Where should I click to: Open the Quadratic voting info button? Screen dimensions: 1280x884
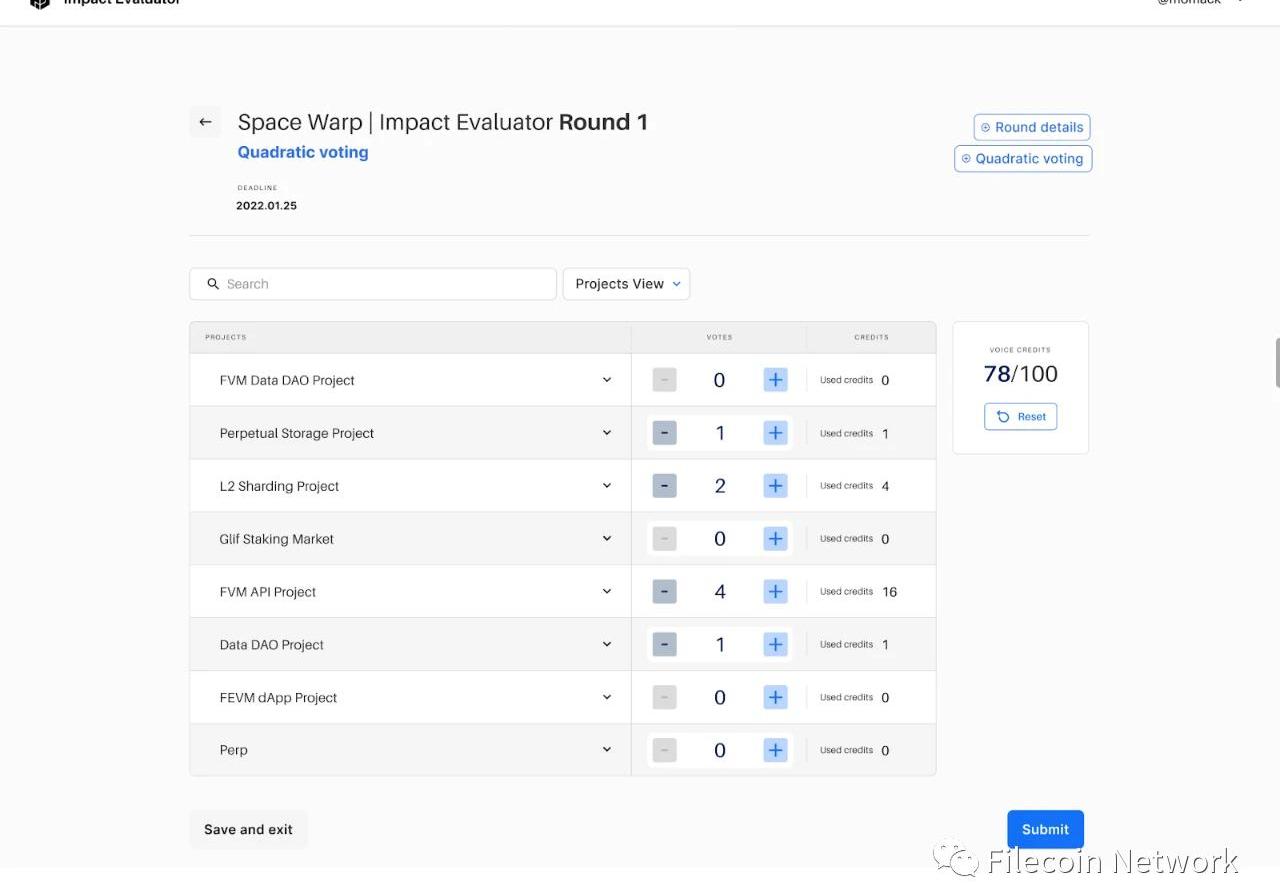coord(1022,159)
